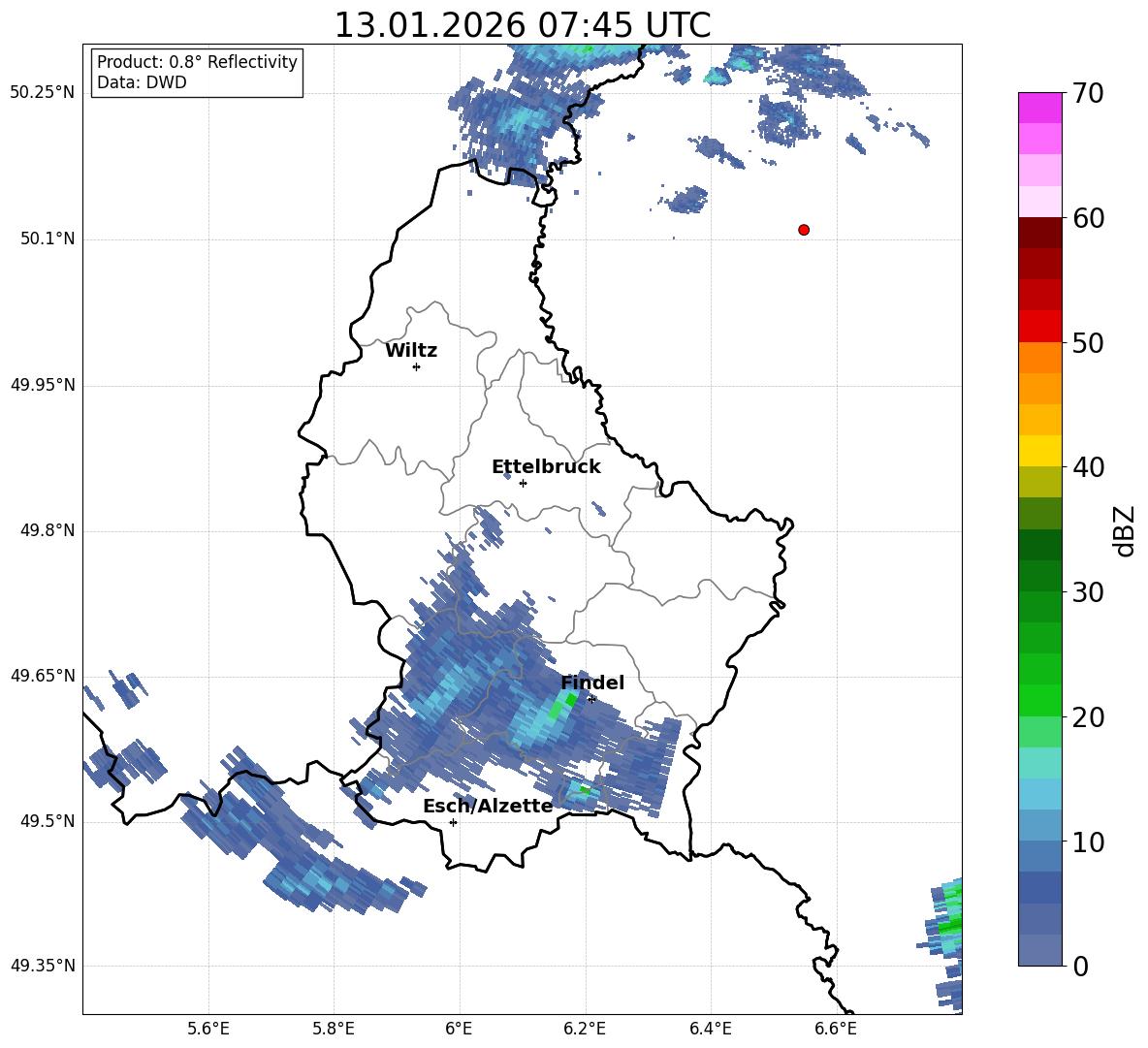Click the red dot marker on the map
The width and height of the screenshot is (1148, 1048).
(x=804, y=230)
